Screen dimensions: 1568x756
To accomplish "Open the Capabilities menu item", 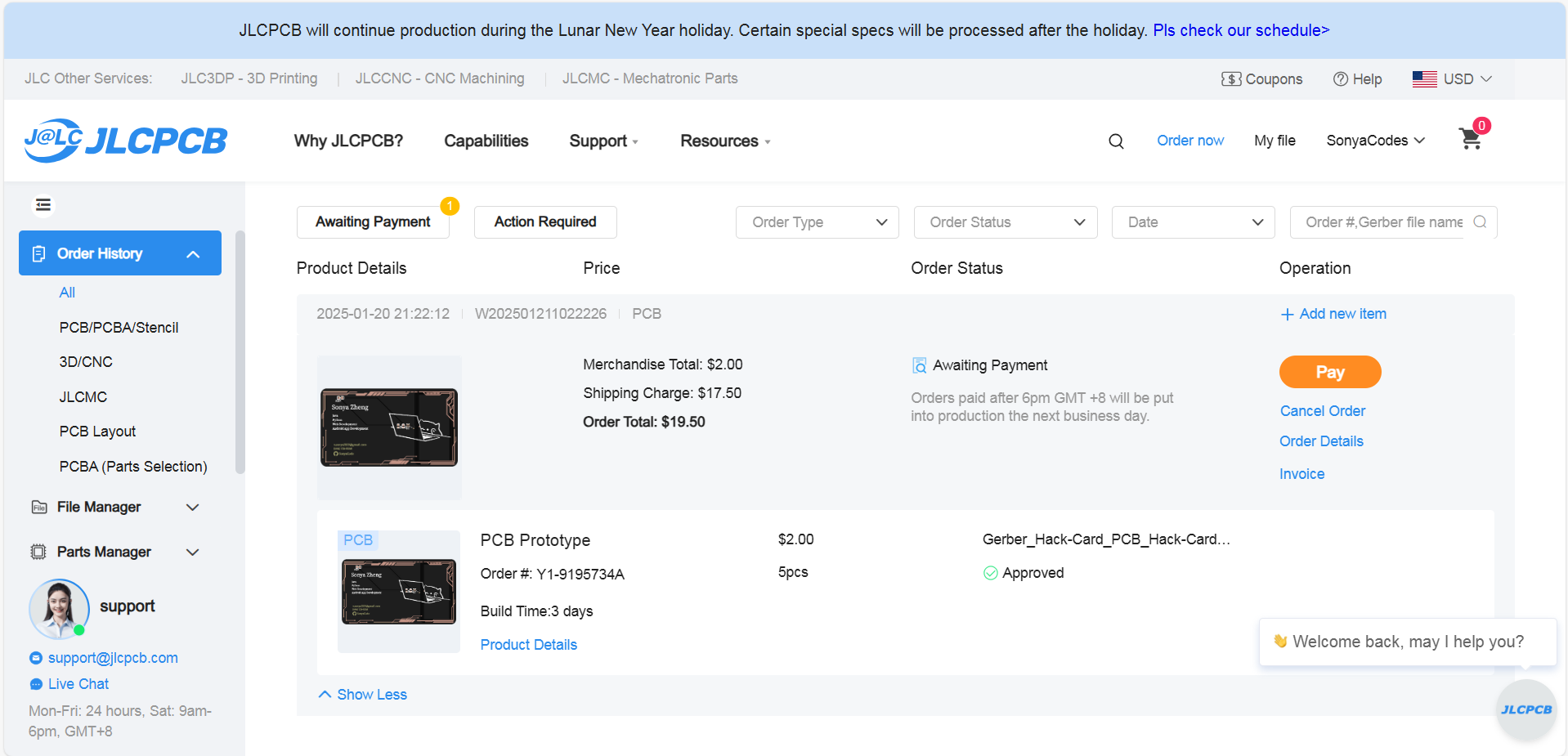I will pos(486,141).
